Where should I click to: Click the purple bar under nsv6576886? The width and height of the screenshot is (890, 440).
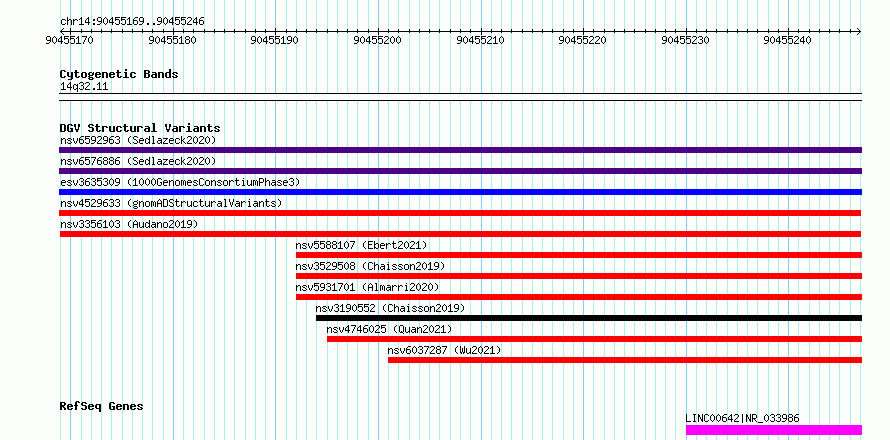click(460, 171)
